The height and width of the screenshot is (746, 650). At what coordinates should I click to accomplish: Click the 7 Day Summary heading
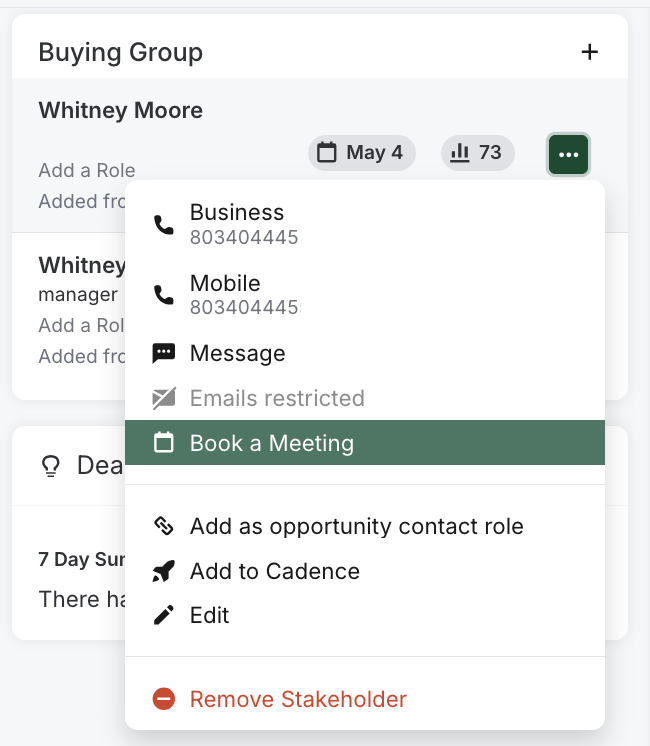(81, 560)
